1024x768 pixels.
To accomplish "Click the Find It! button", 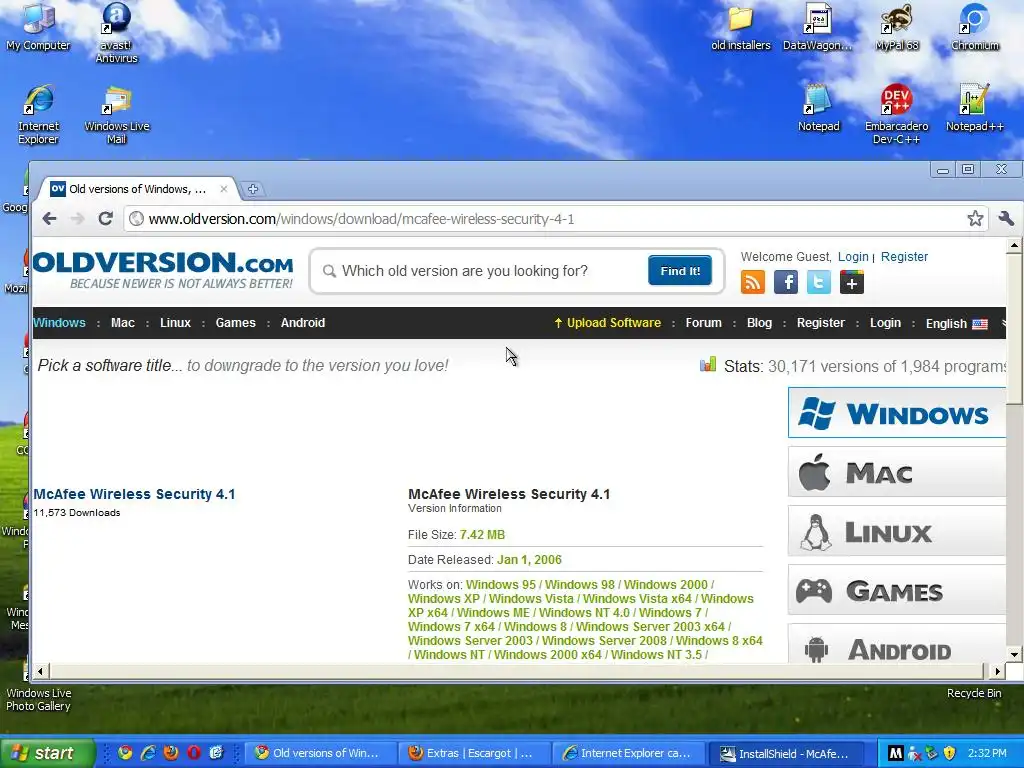I will [680, 270].
